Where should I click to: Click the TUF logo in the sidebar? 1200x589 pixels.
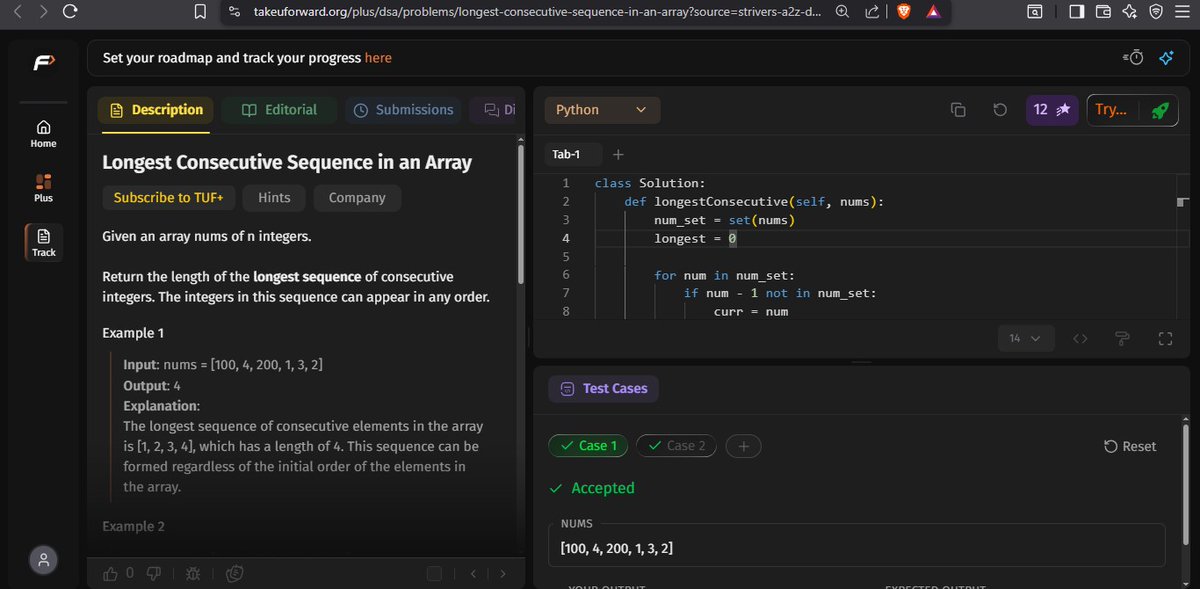click(x=43, y=63)
